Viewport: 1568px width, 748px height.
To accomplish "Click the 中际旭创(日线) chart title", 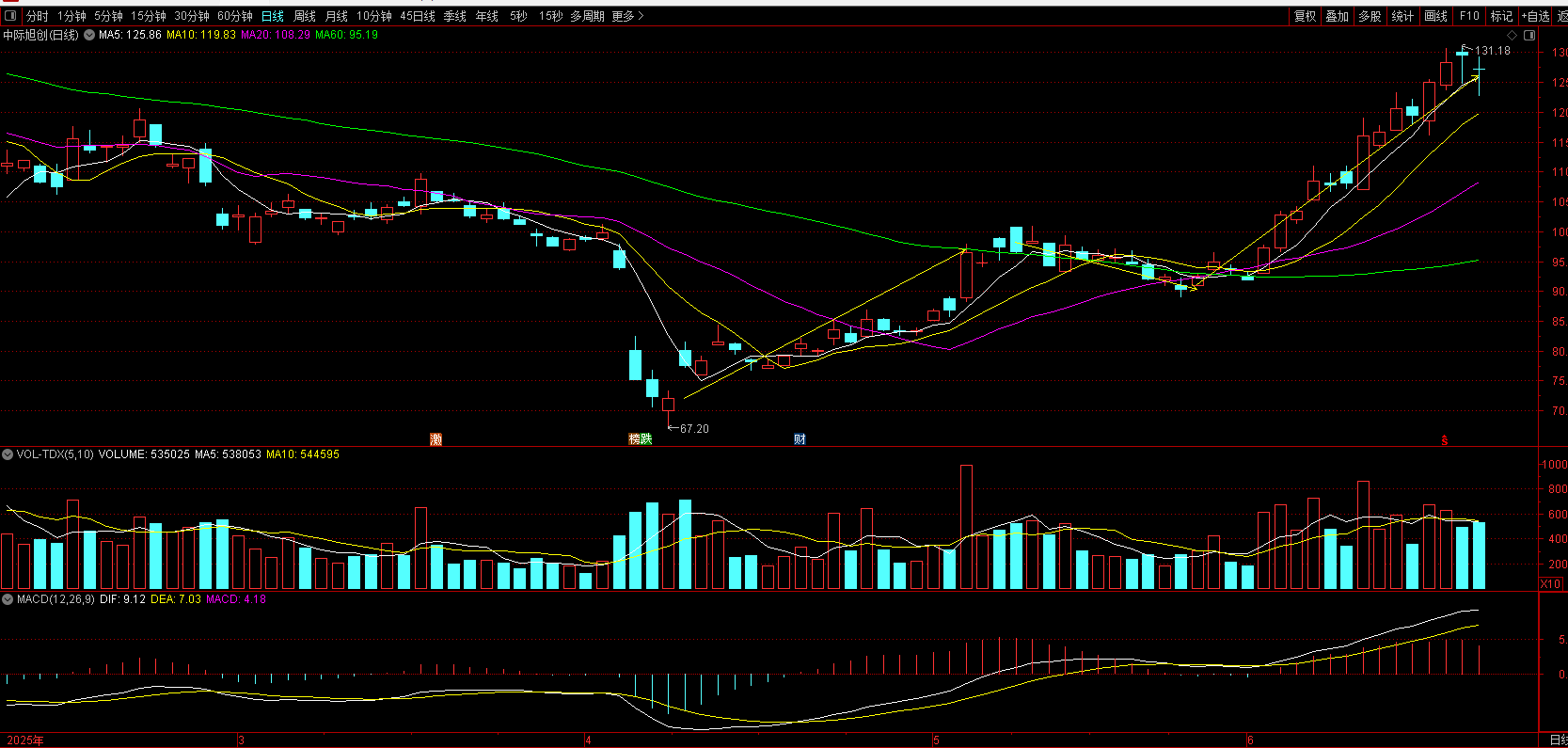I will pyautogui.click(x=40, y=35).
